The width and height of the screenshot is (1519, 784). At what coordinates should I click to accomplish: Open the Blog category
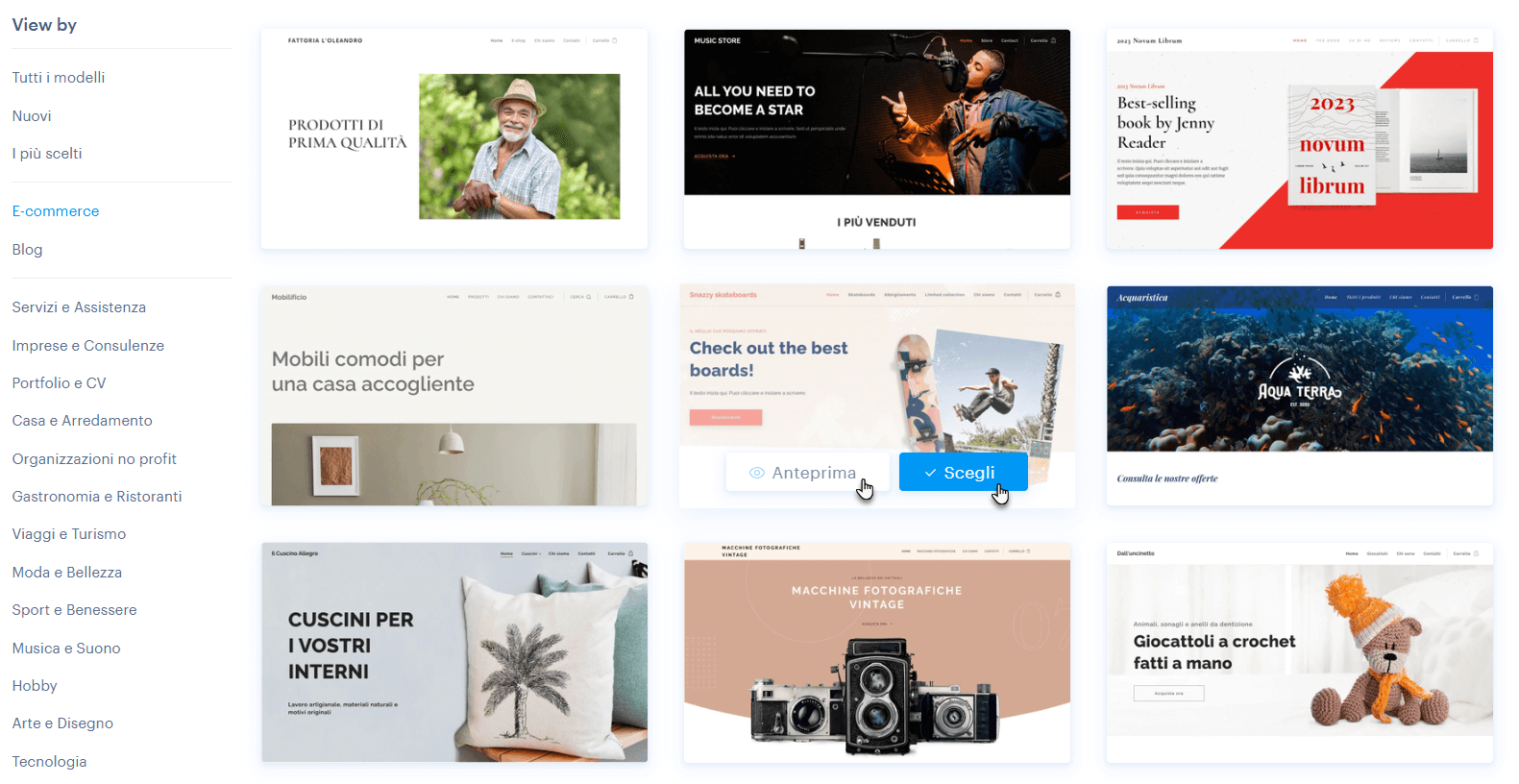tap(27, 250)
